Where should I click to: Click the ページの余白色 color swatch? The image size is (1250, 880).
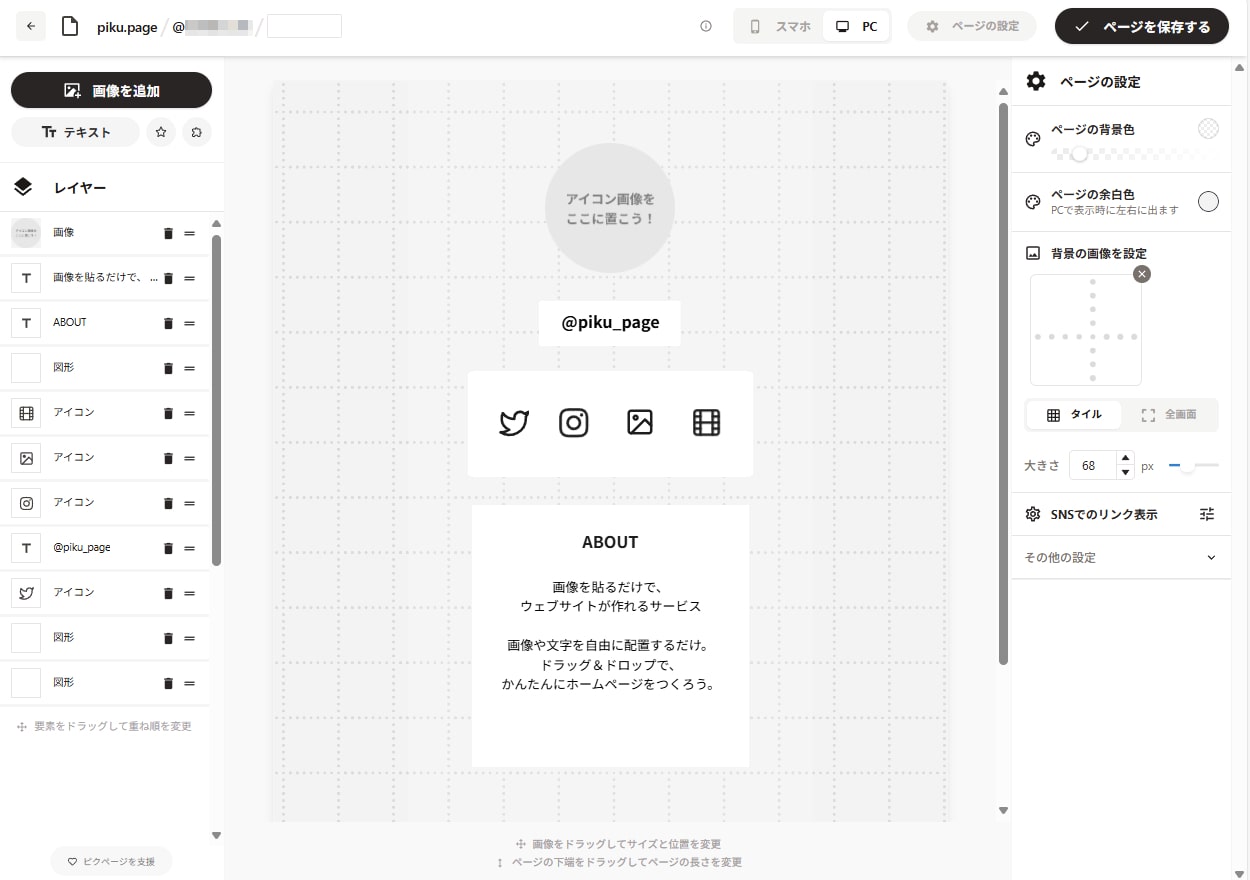(1208, 202)
